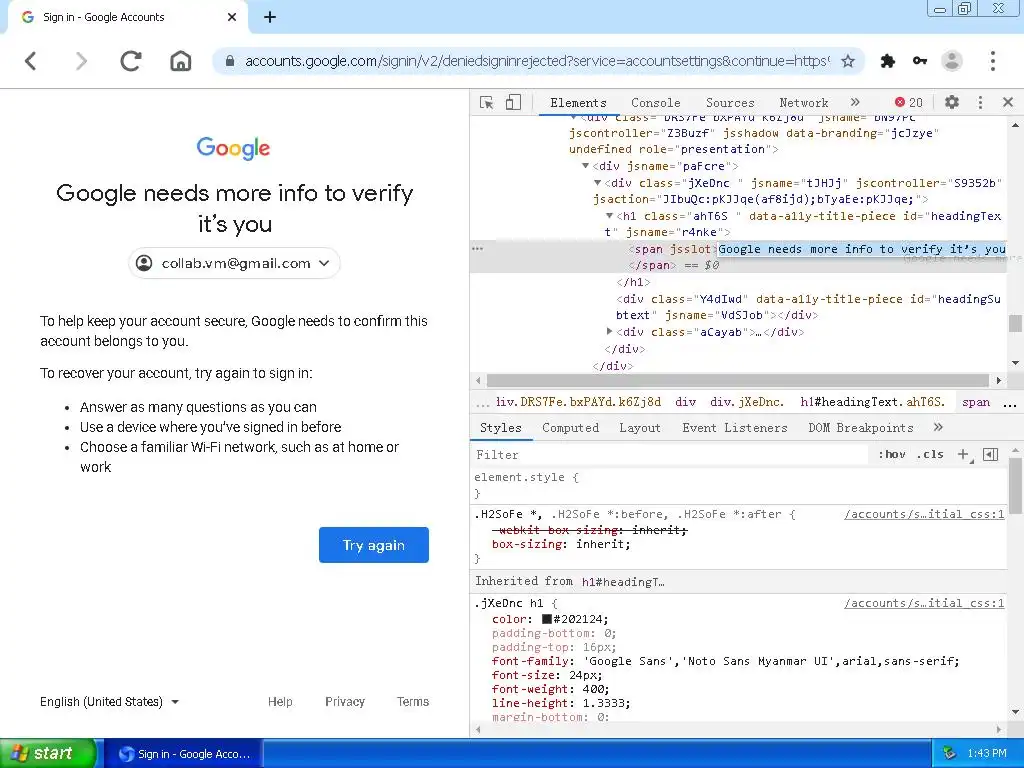Viewport: 1024px width, 768px height.
Task: Switch to the Console tab
Action: (656, 103)
